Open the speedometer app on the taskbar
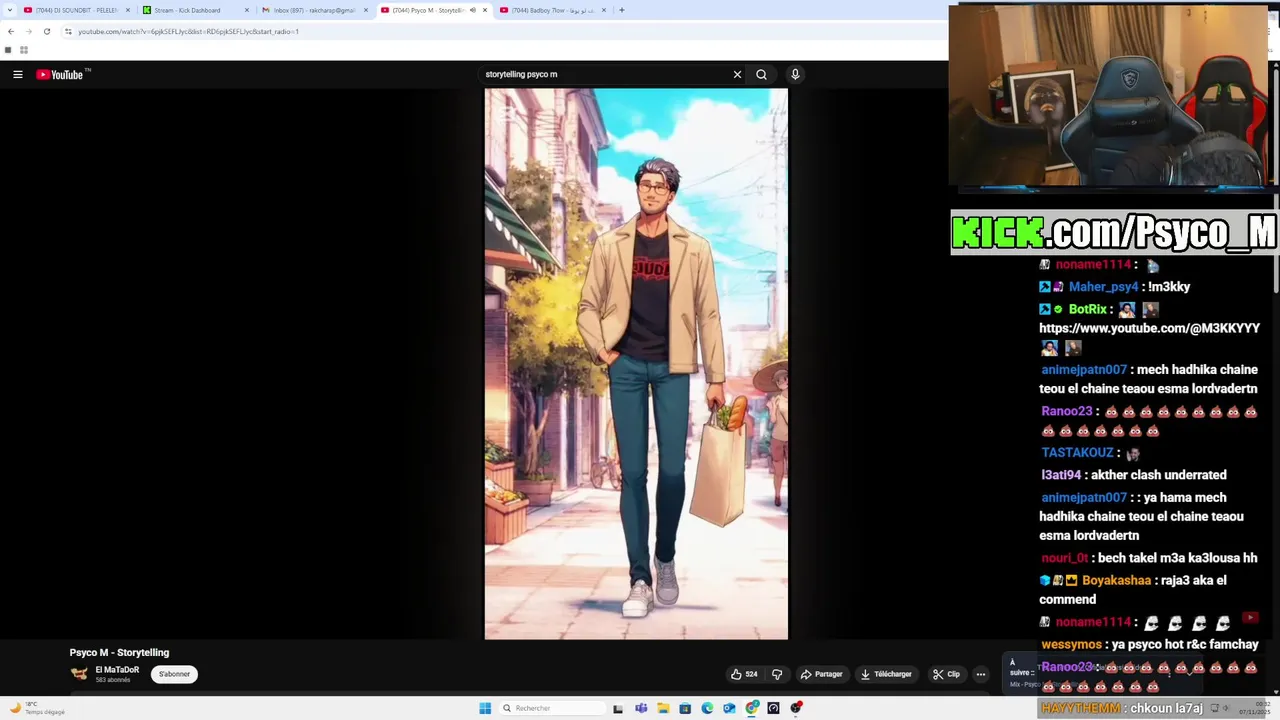Image resolution: width=1280 pixels, height=720 pixels. click(x=773, y=708)
